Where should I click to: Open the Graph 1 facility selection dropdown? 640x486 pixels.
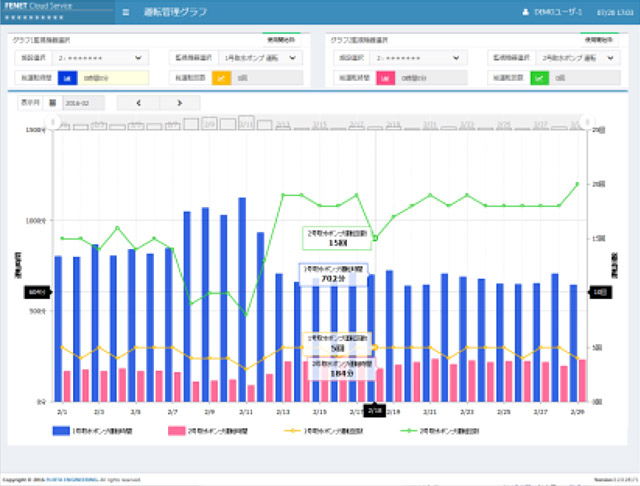tap(100, 58)
